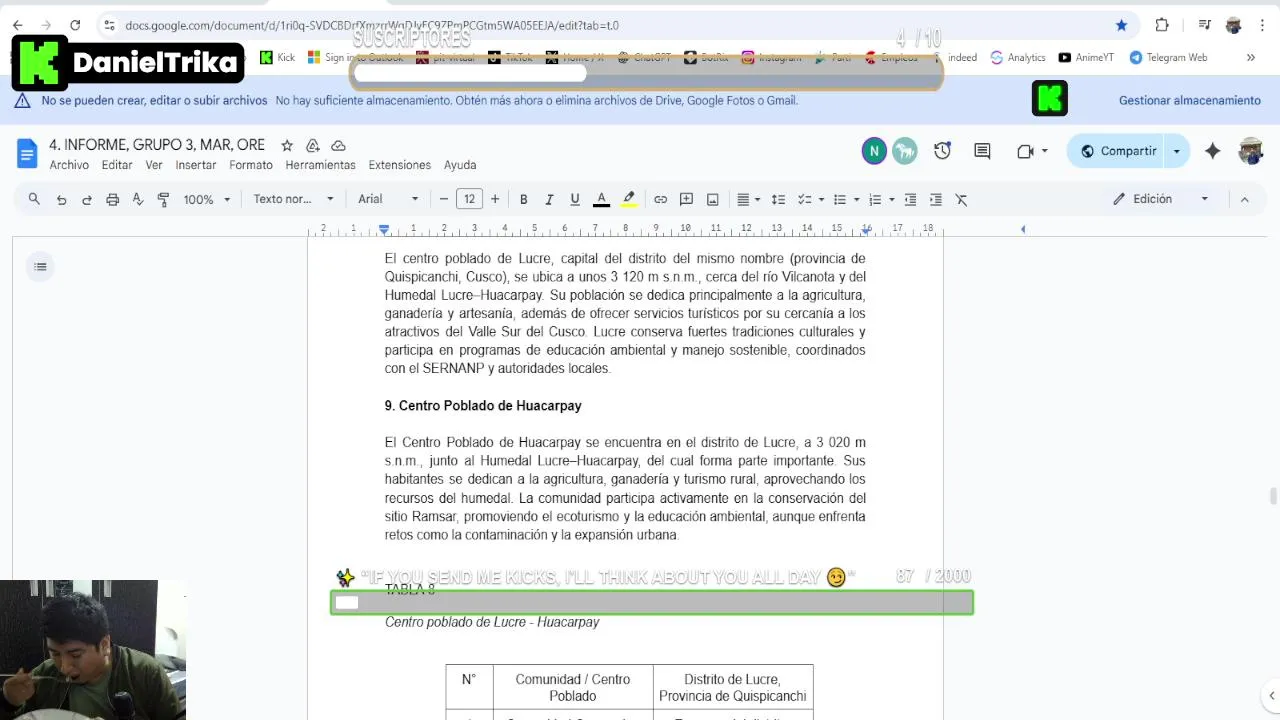This screenshot has height=720, width=1280.
Task: Decrease the indent
Action: pos(910,199)
